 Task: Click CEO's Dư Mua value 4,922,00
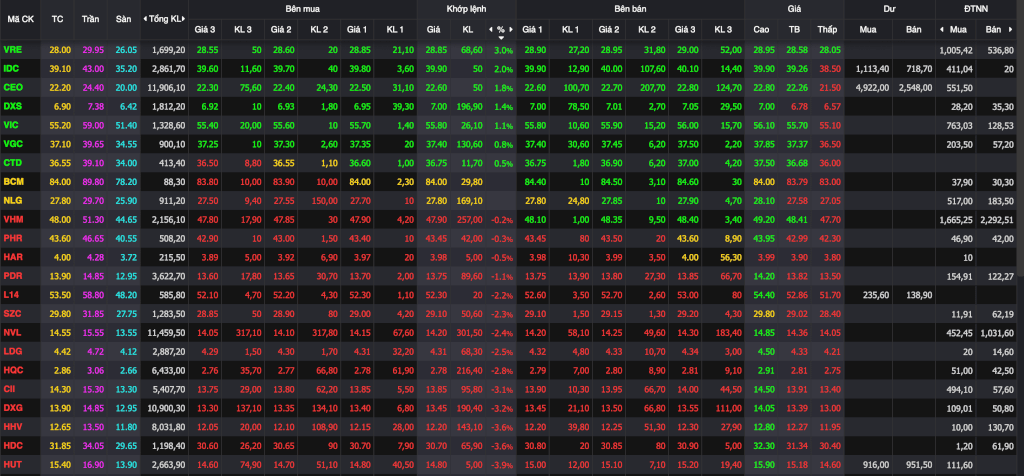click(874, 87)
